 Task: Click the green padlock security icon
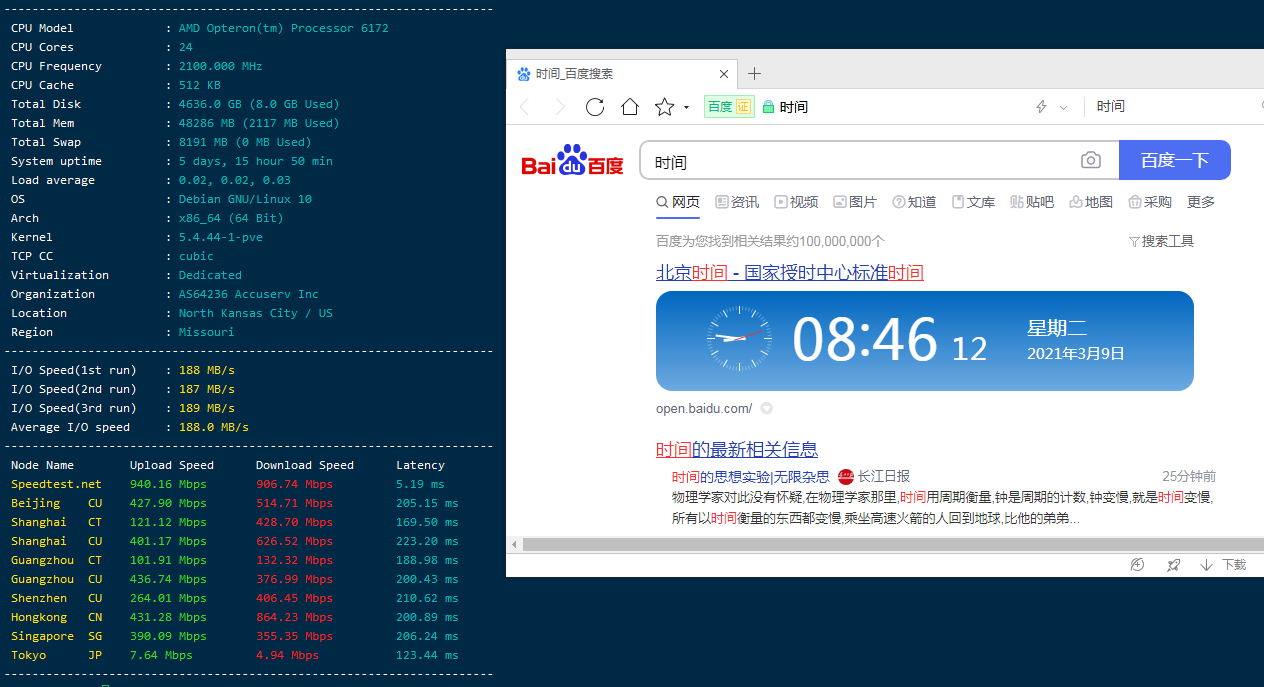(x=768, y=107)
